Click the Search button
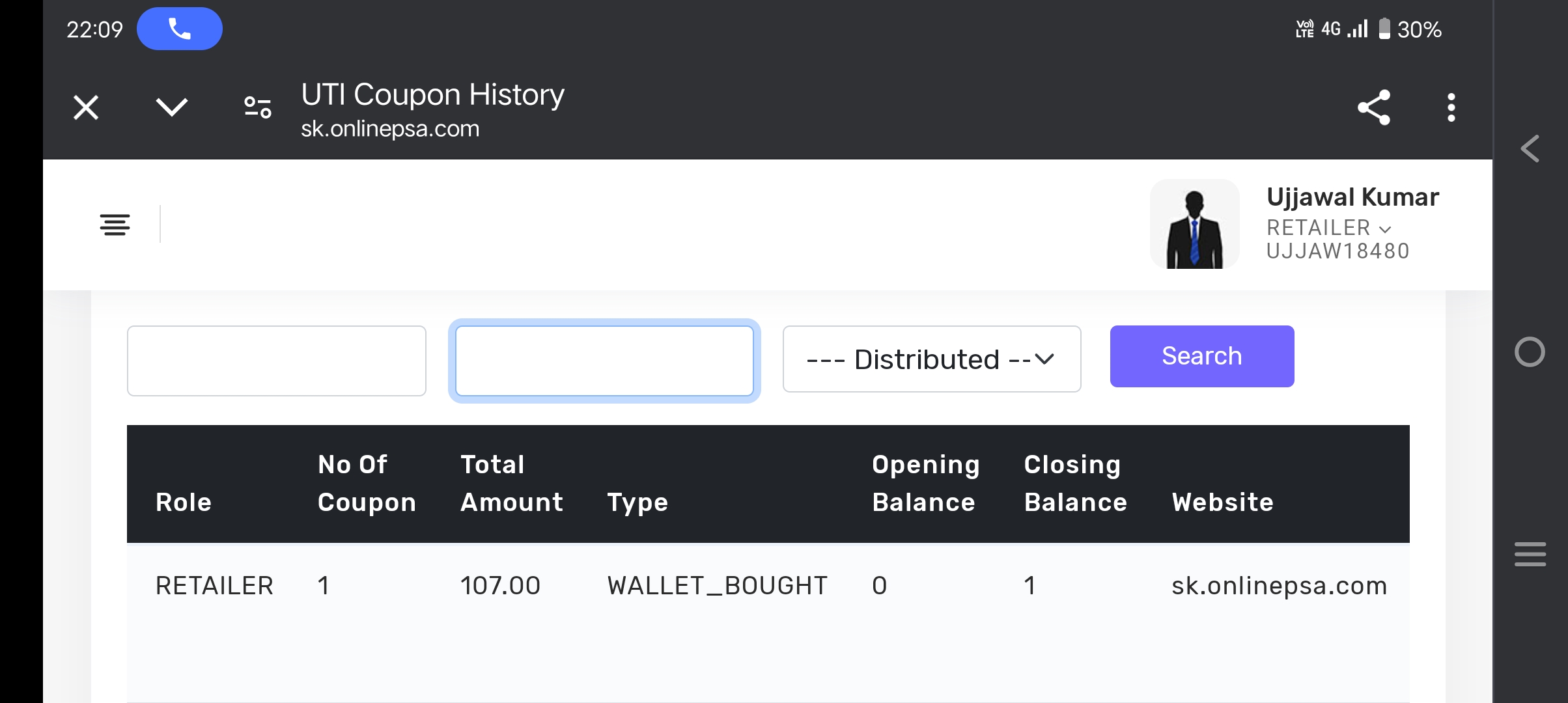Image resolution: width=1568 pixels, height=703 pixels. point(1201,356)
